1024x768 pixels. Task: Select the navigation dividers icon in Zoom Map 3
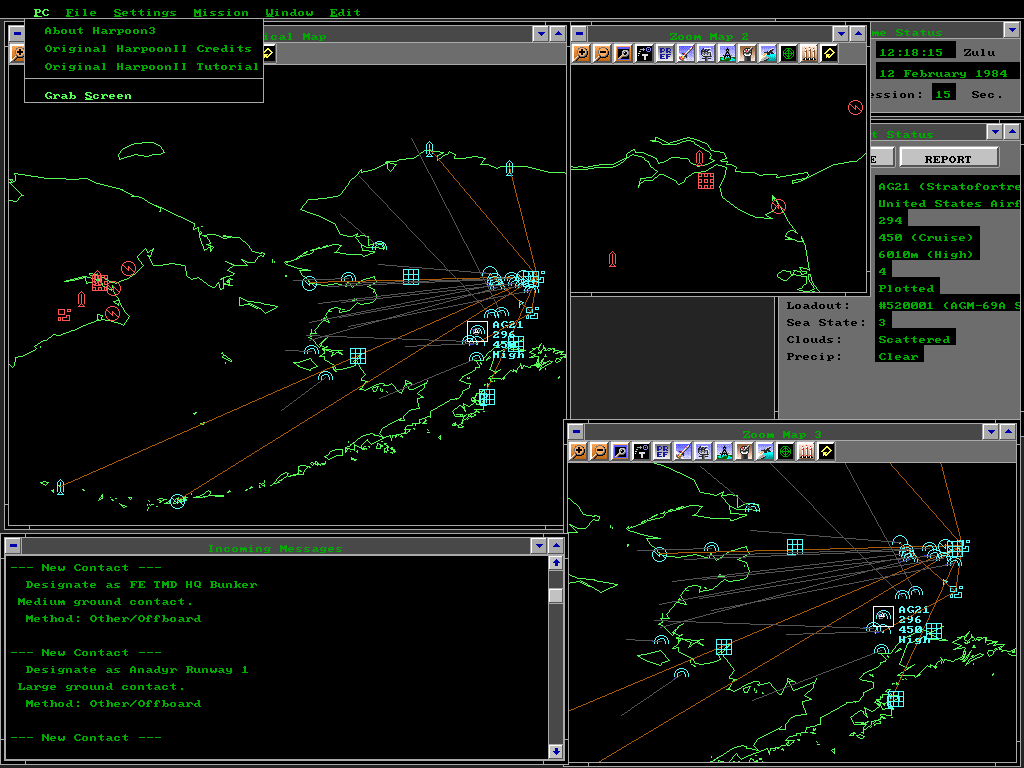[x=724, y=451]
